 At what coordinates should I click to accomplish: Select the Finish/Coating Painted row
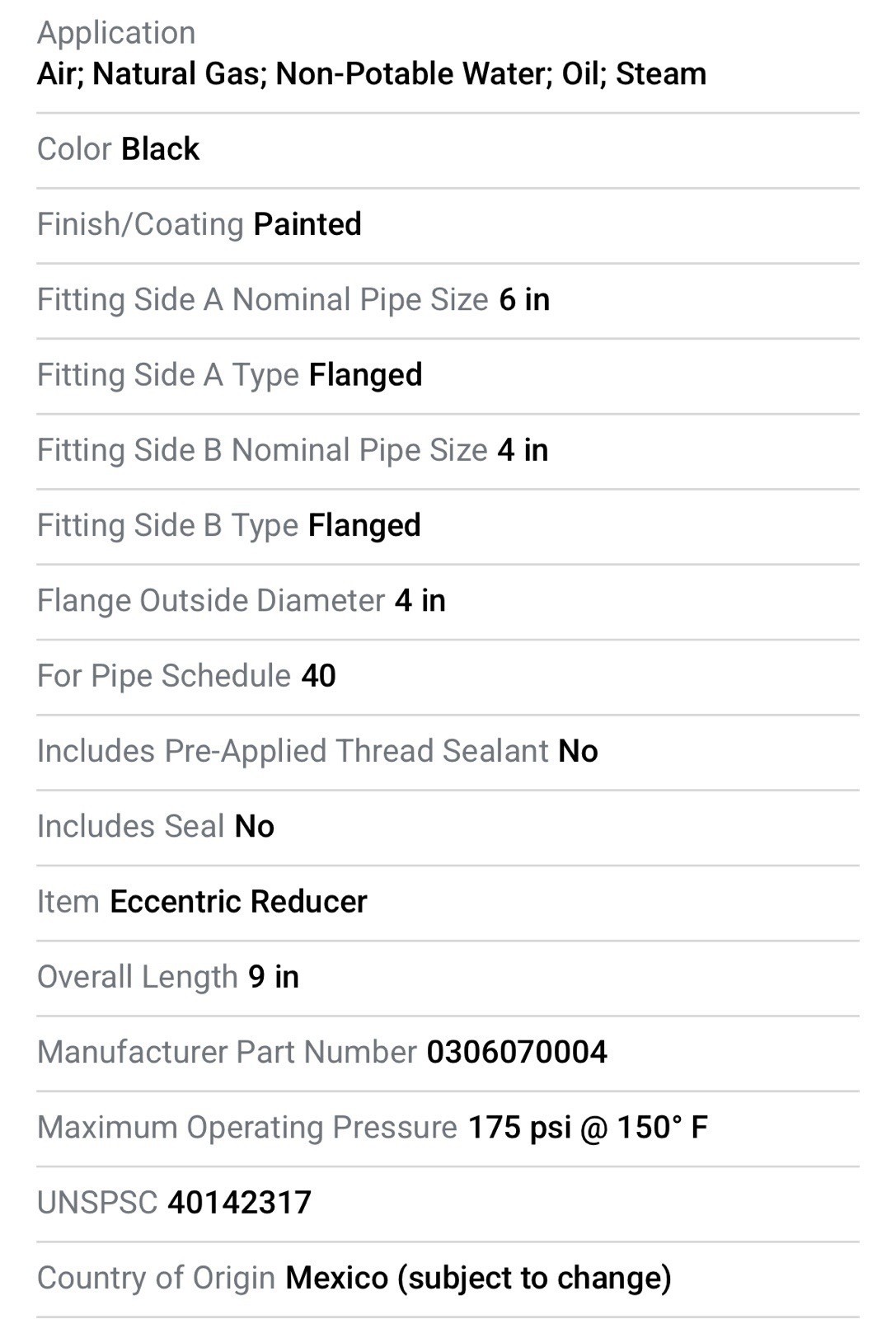448,225
